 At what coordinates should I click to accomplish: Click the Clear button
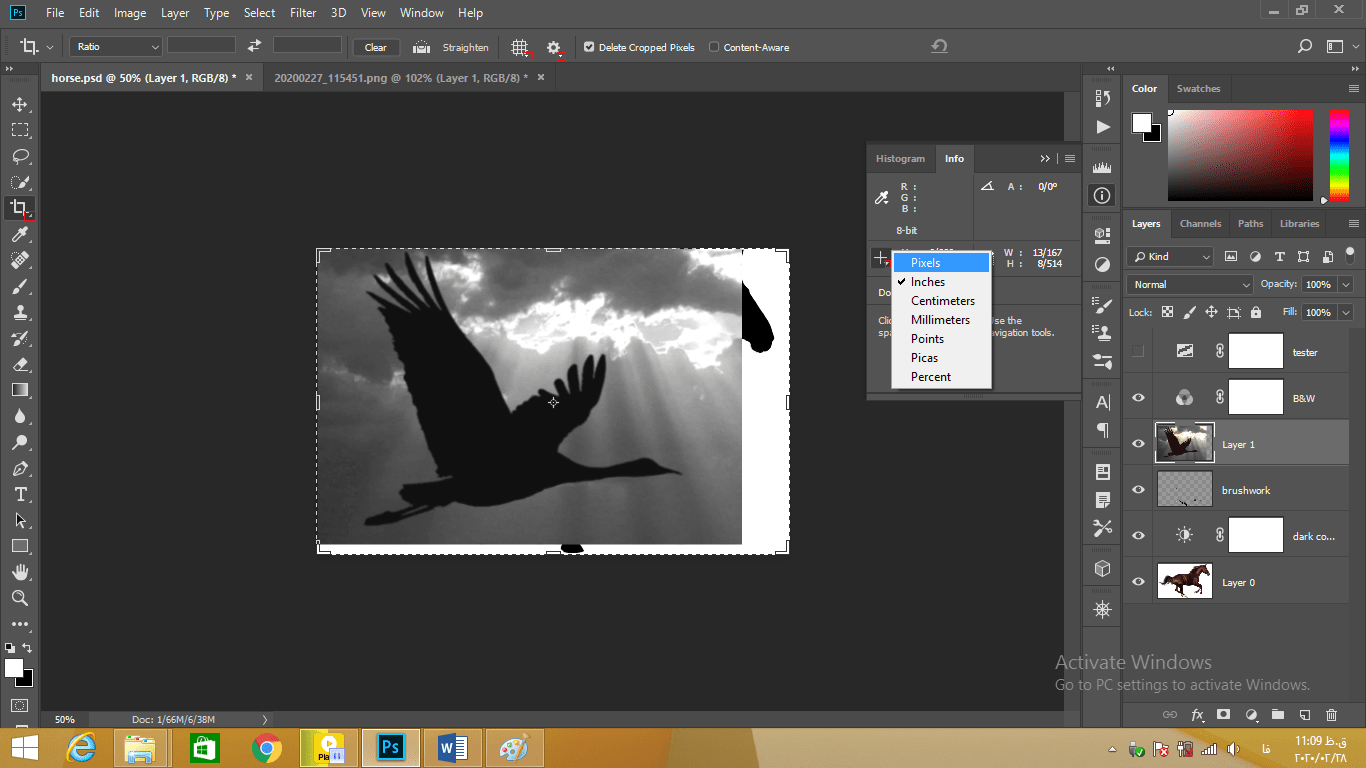[376, 47]
